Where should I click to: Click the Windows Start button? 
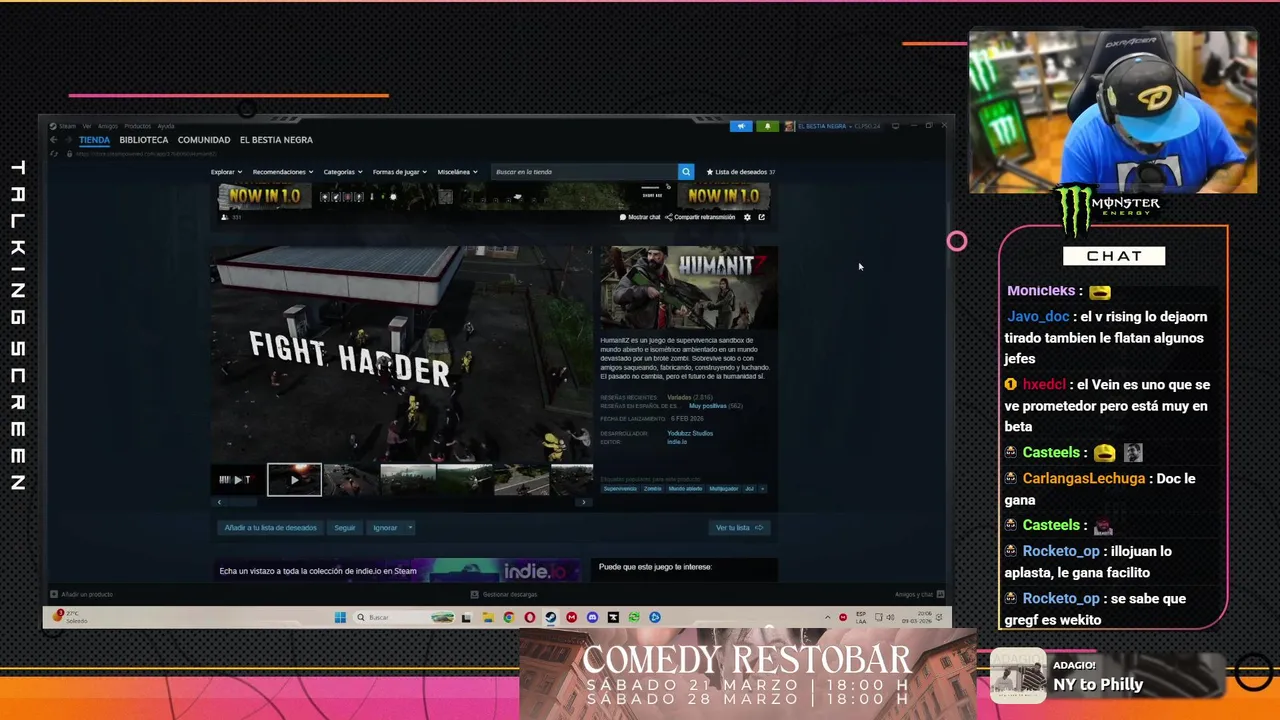tap(340, 617)
